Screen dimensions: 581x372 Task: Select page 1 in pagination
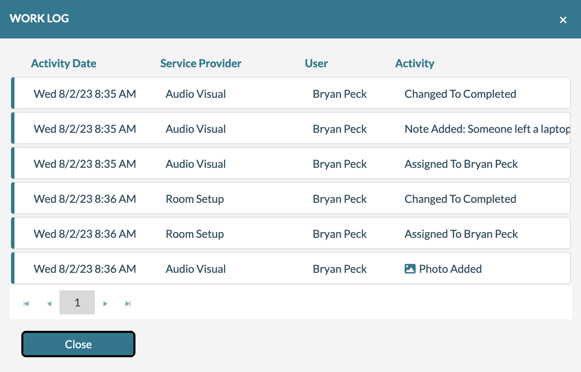pyautogui.click(x=77, y=302)
